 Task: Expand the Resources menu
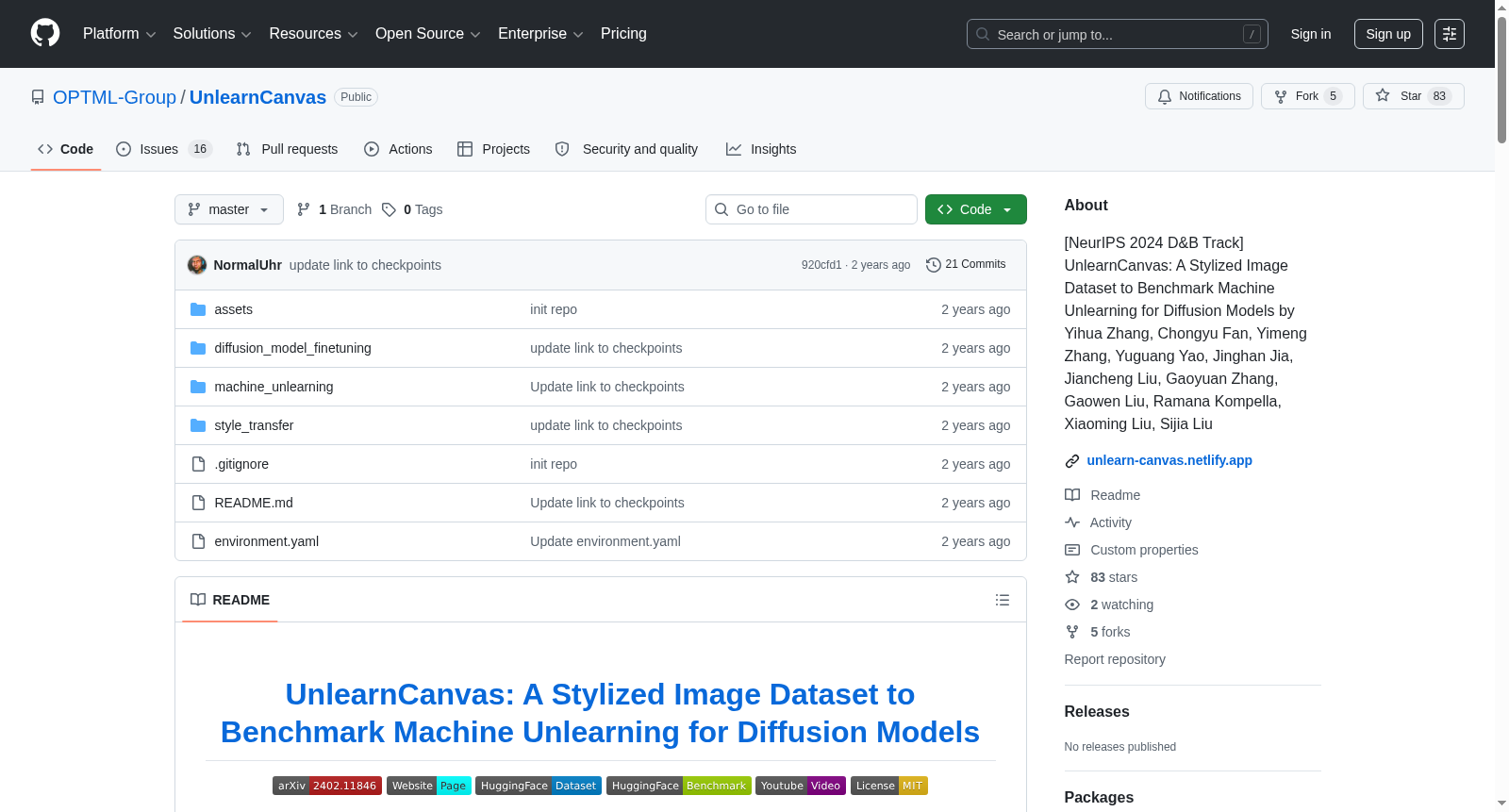[314, 34]
